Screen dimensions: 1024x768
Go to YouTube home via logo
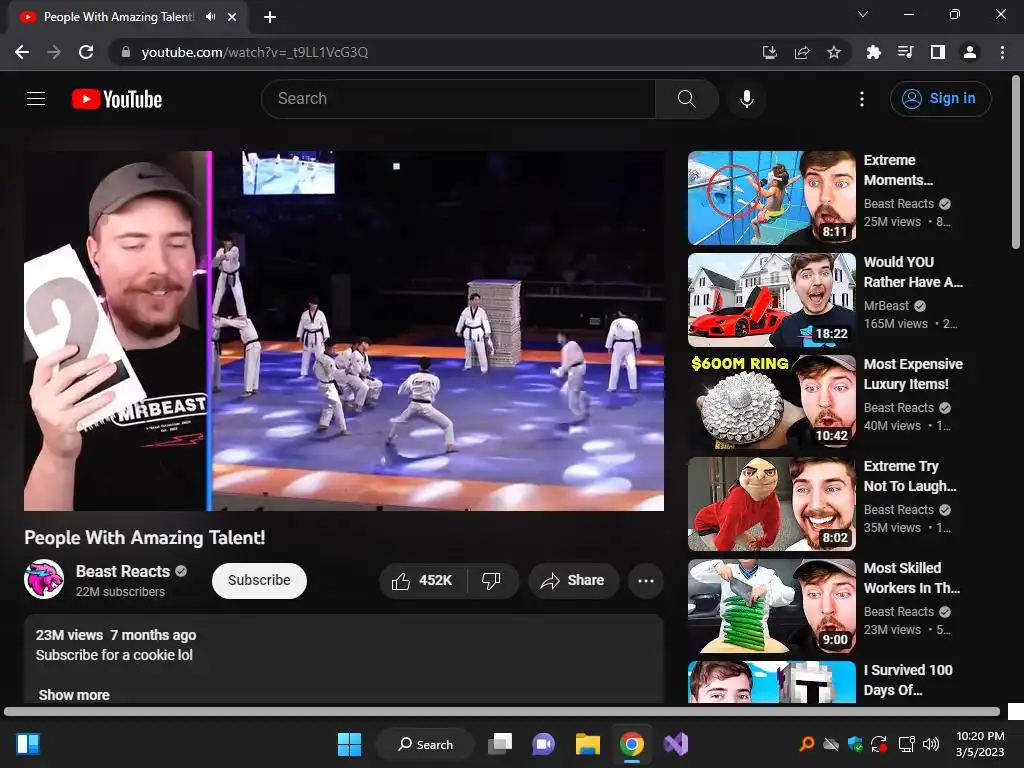coord(117,99)
